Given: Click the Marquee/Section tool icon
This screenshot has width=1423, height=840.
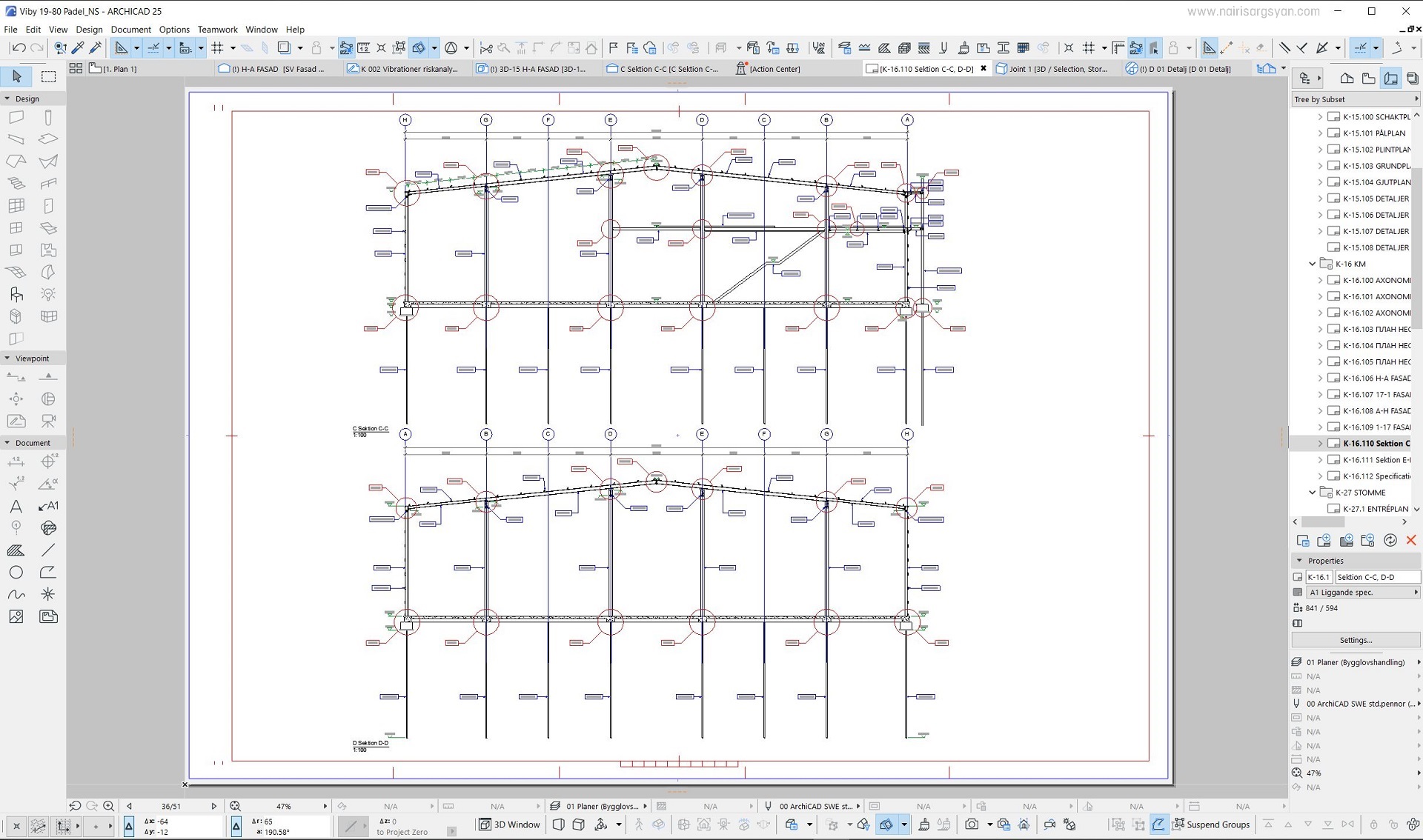Looking at the screenshot, I should [47, 79].
